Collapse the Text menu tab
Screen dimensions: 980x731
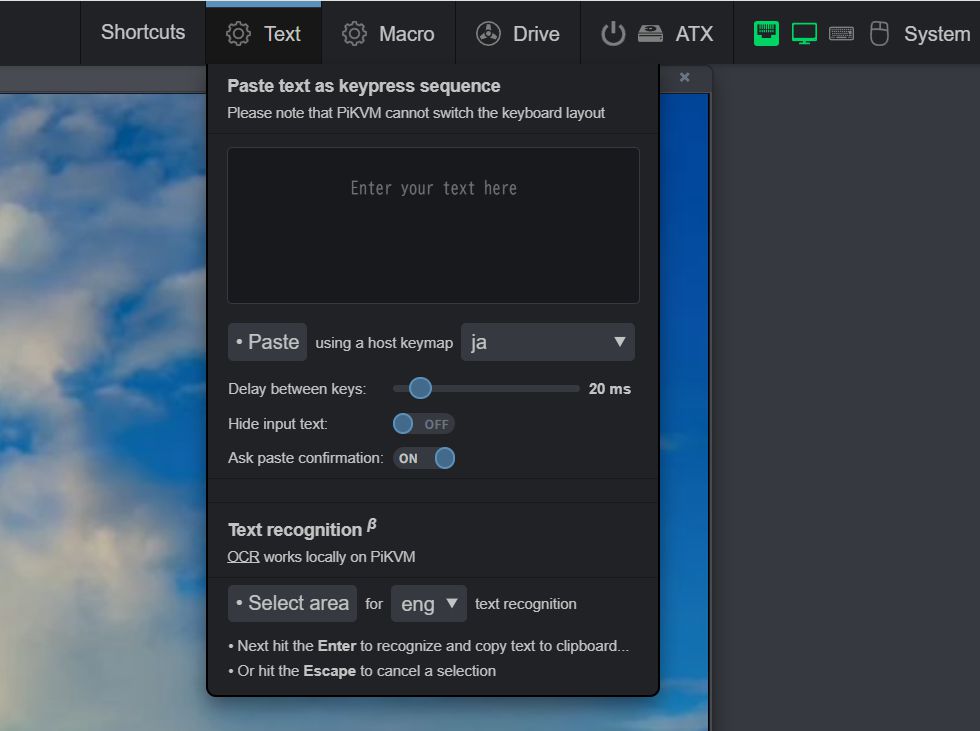click(x=264, y=34)
